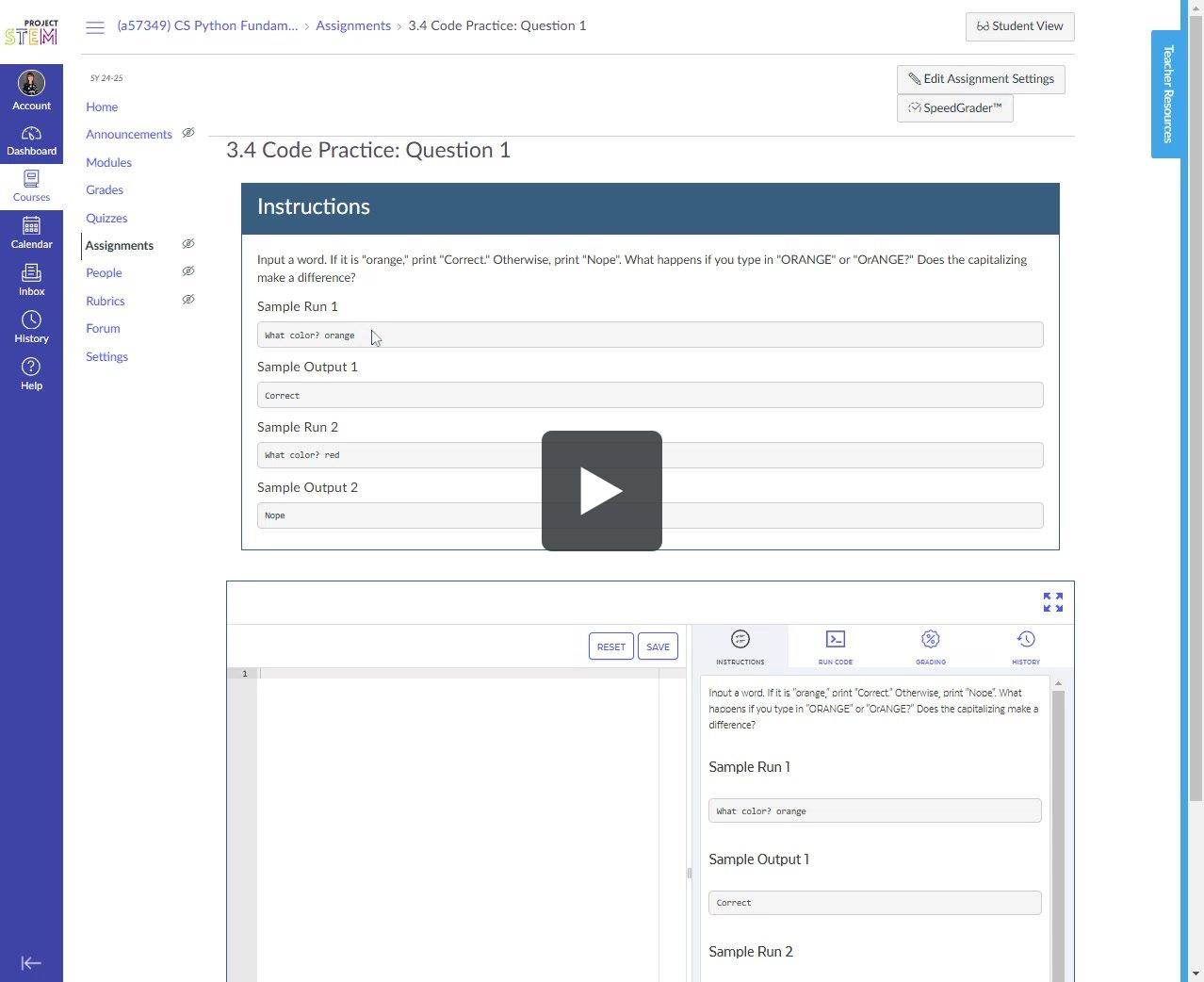The width and height of the screenshot is (1204, 982).
Task: Click the Help question mark icon
Action: (x=31, y=368)
